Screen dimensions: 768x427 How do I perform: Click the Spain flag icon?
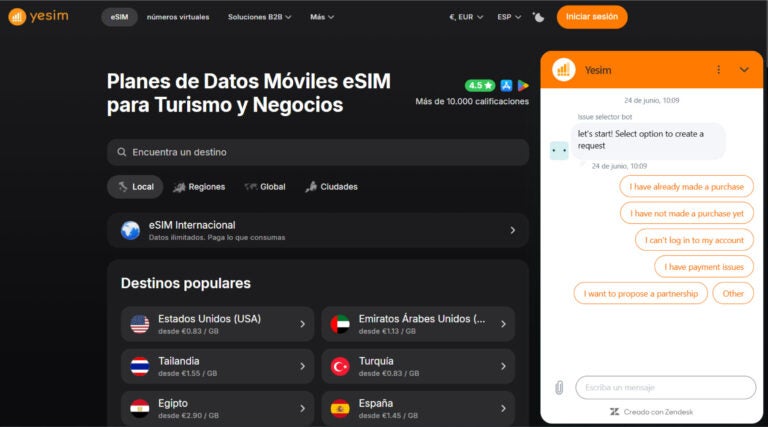tap(340, 408)
